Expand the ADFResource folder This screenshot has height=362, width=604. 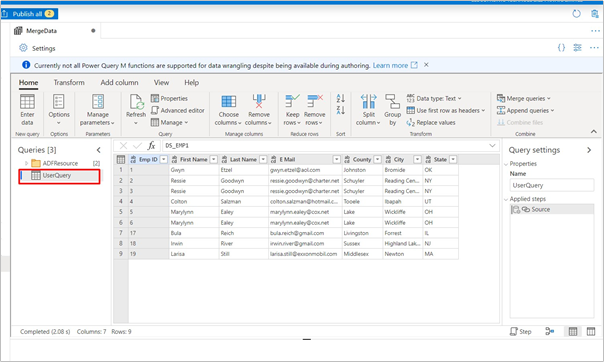[26, 163]
